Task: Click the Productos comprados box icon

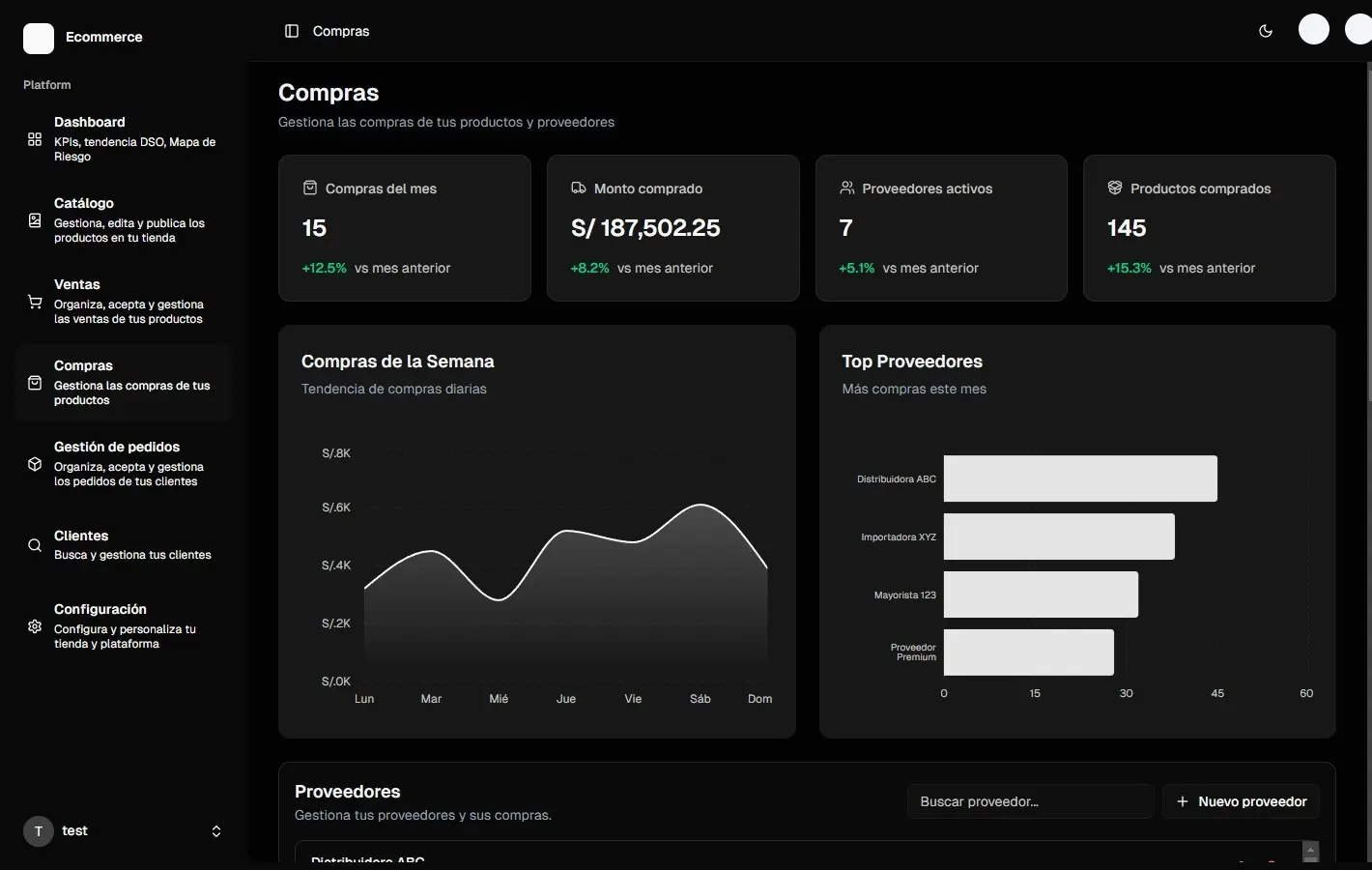Action: 1115,188
